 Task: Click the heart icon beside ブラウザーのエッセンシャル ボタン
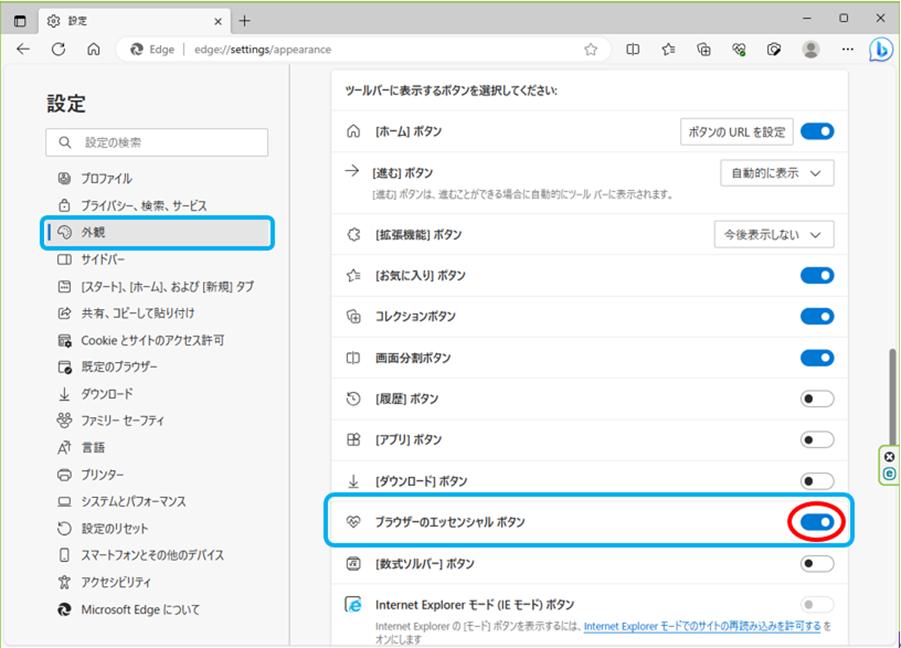[353, 522]
